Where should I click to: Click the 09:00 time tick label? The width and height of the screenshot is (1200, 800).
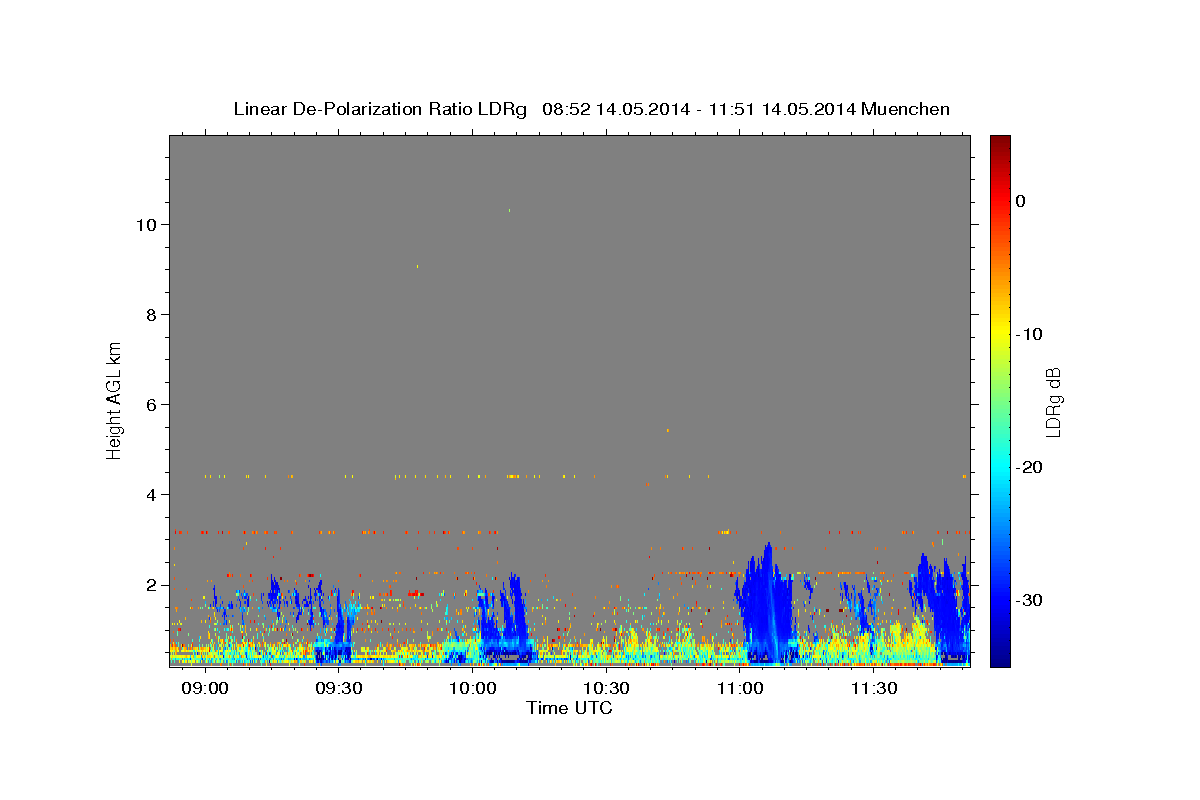(x=207, y=689)
